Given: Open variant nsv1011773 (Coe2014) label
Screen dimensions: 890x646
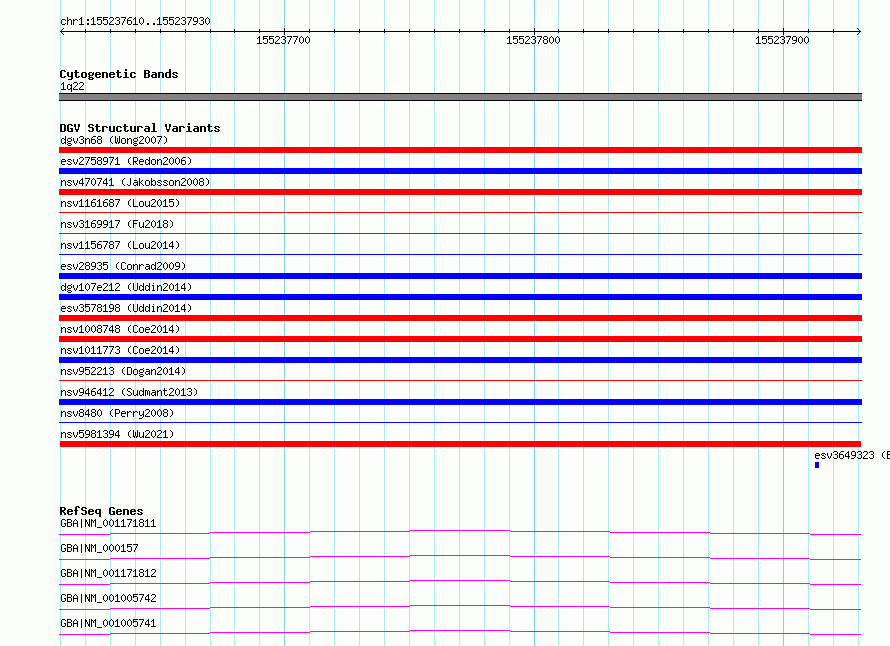Looking at the screenshot, I should (120, 350).
